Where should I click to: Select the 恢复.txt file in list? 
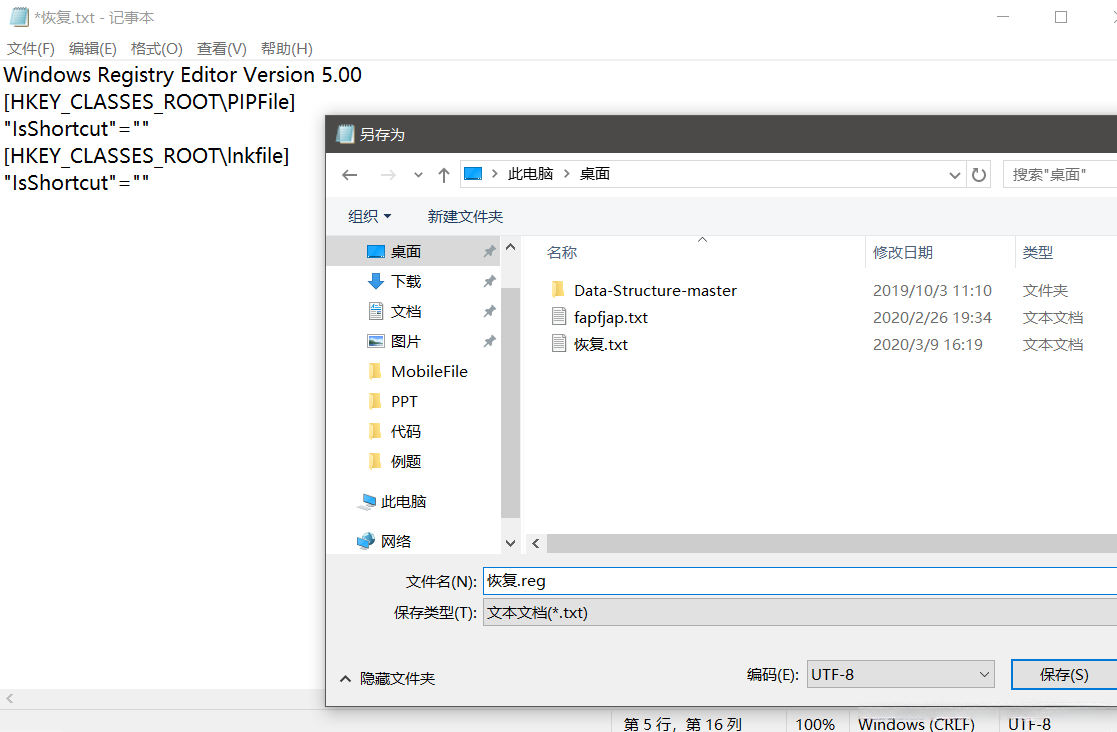point(601,345)
